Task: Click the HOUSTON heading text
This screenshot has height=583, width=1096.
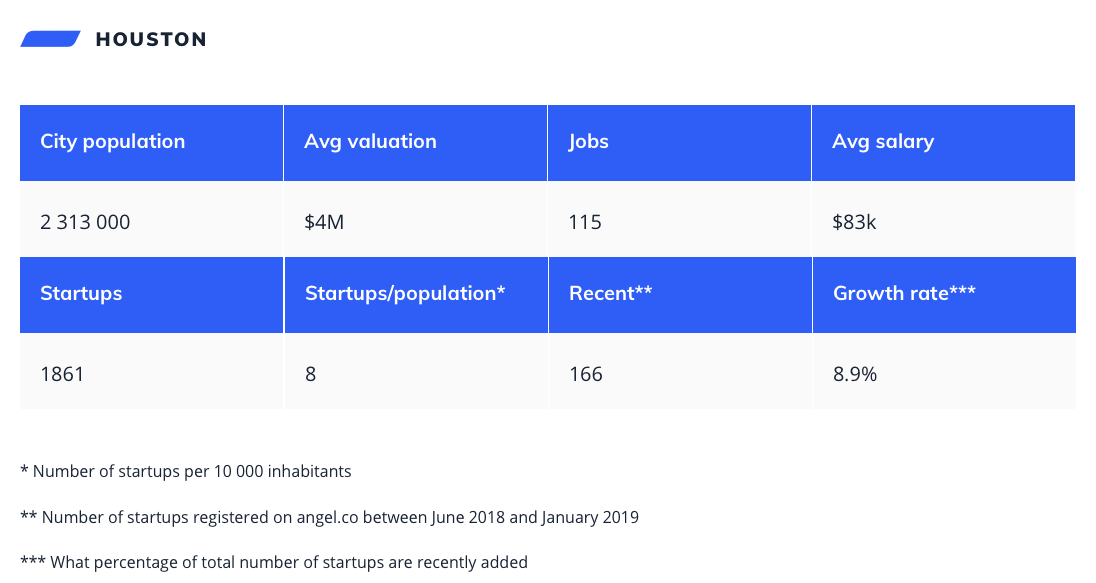Action: (151, 40)
